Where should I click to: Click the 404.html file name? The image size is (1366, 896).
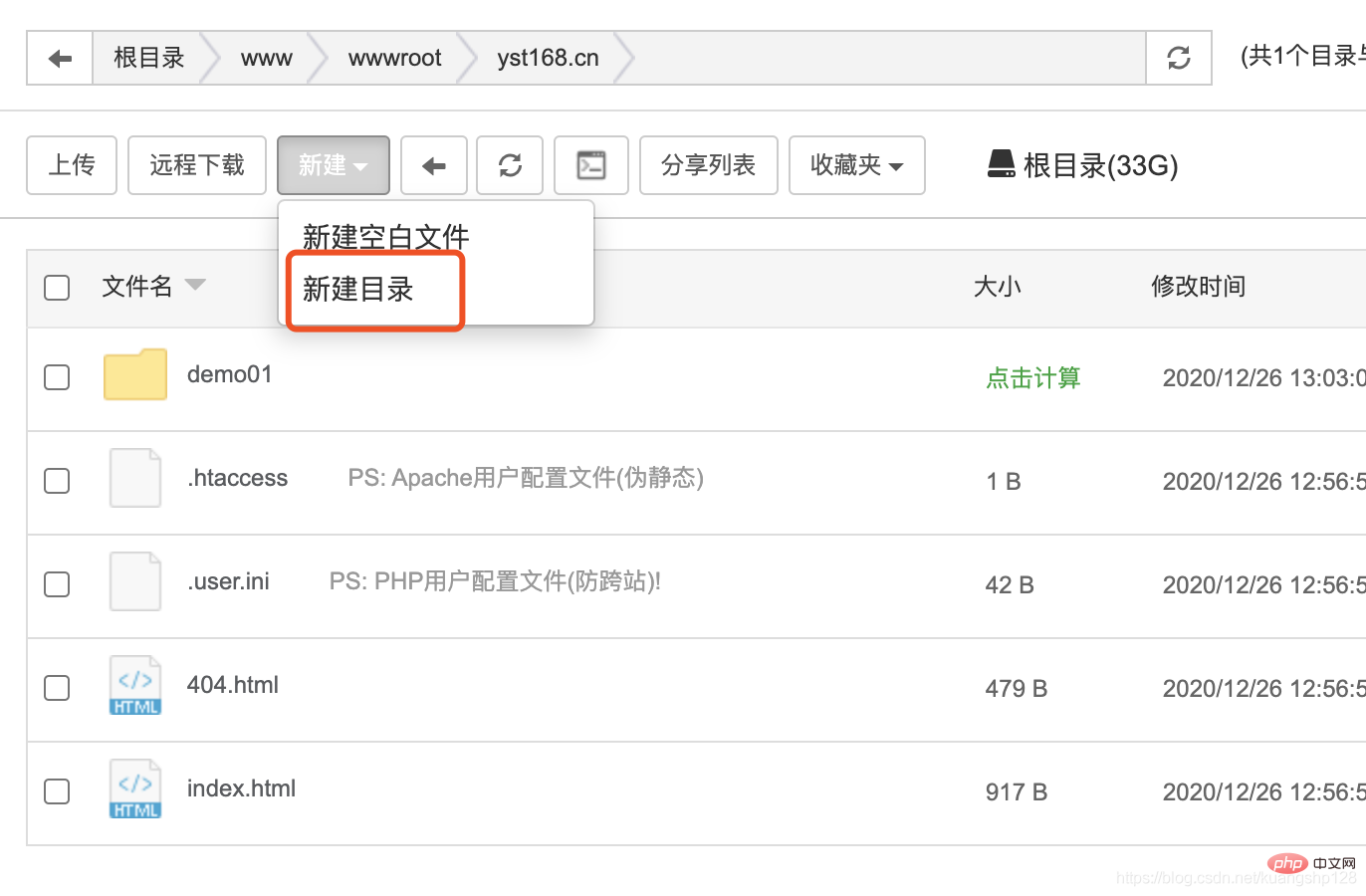(233, 685)
